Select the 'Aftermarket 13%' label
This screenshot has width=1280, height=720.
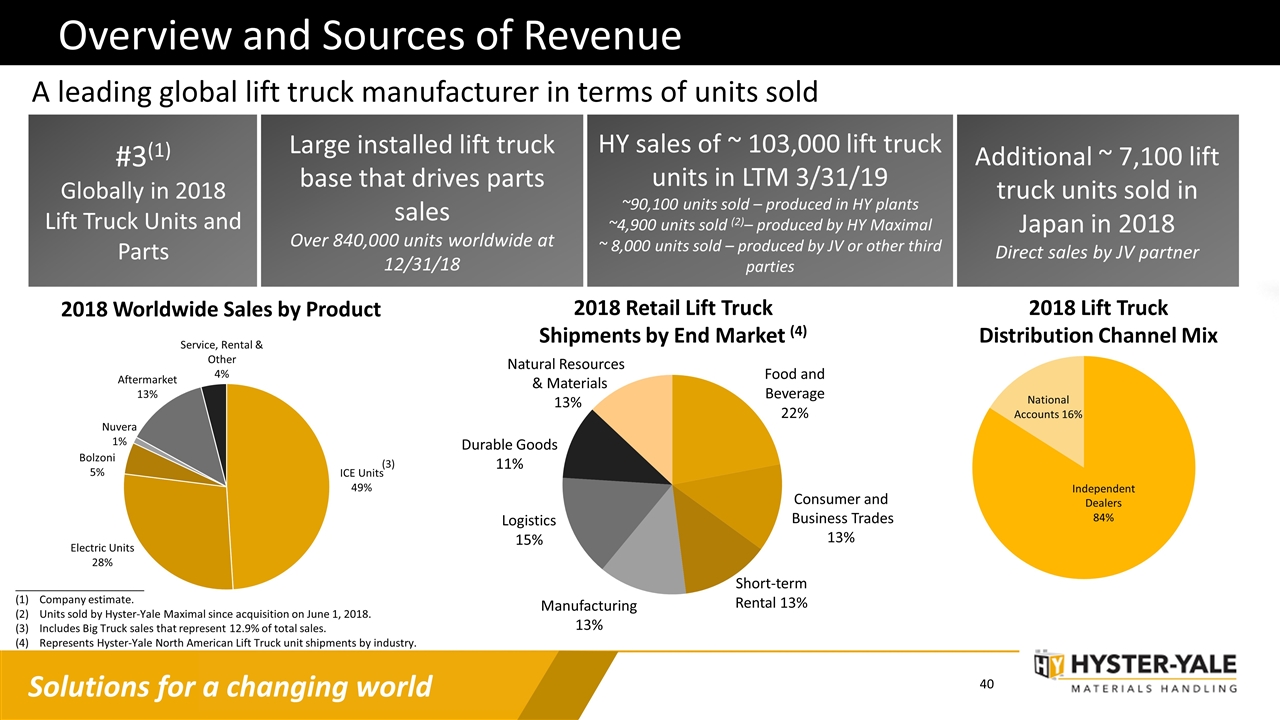(147, 386)
